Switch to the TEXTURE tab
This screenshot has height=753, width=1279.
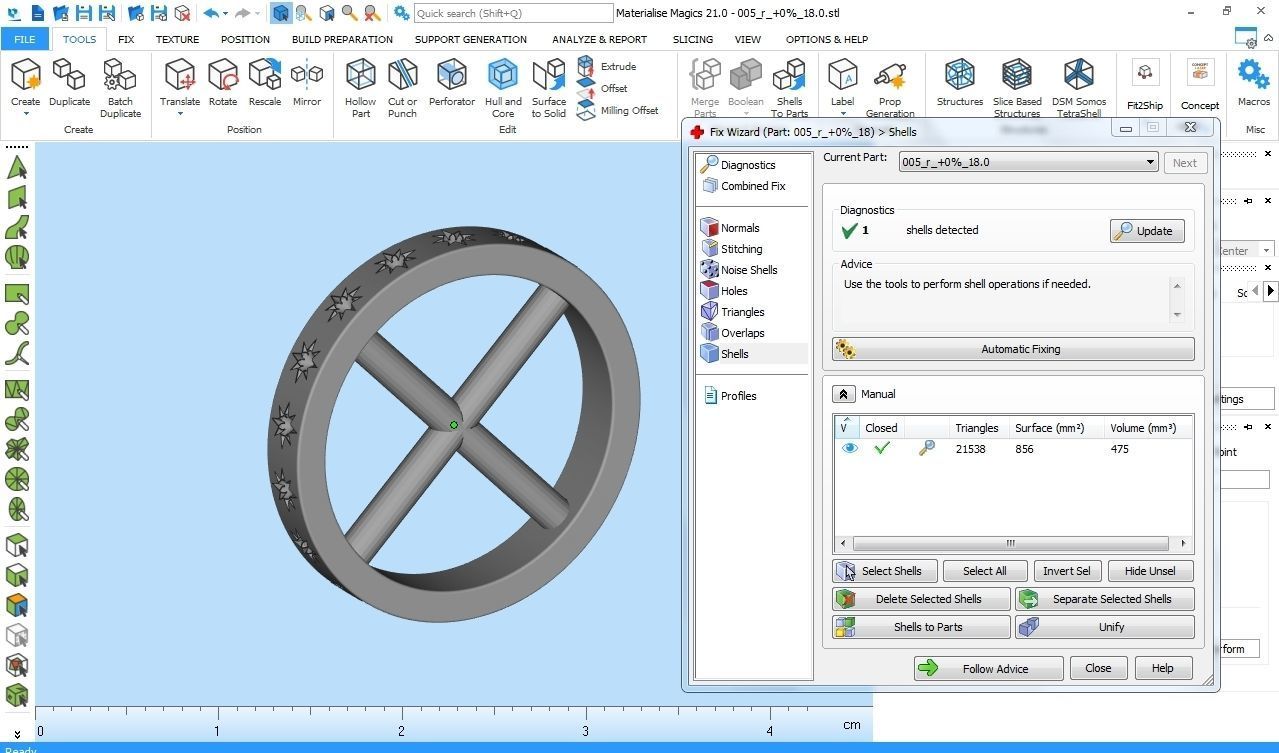click(x=177, y=39)
